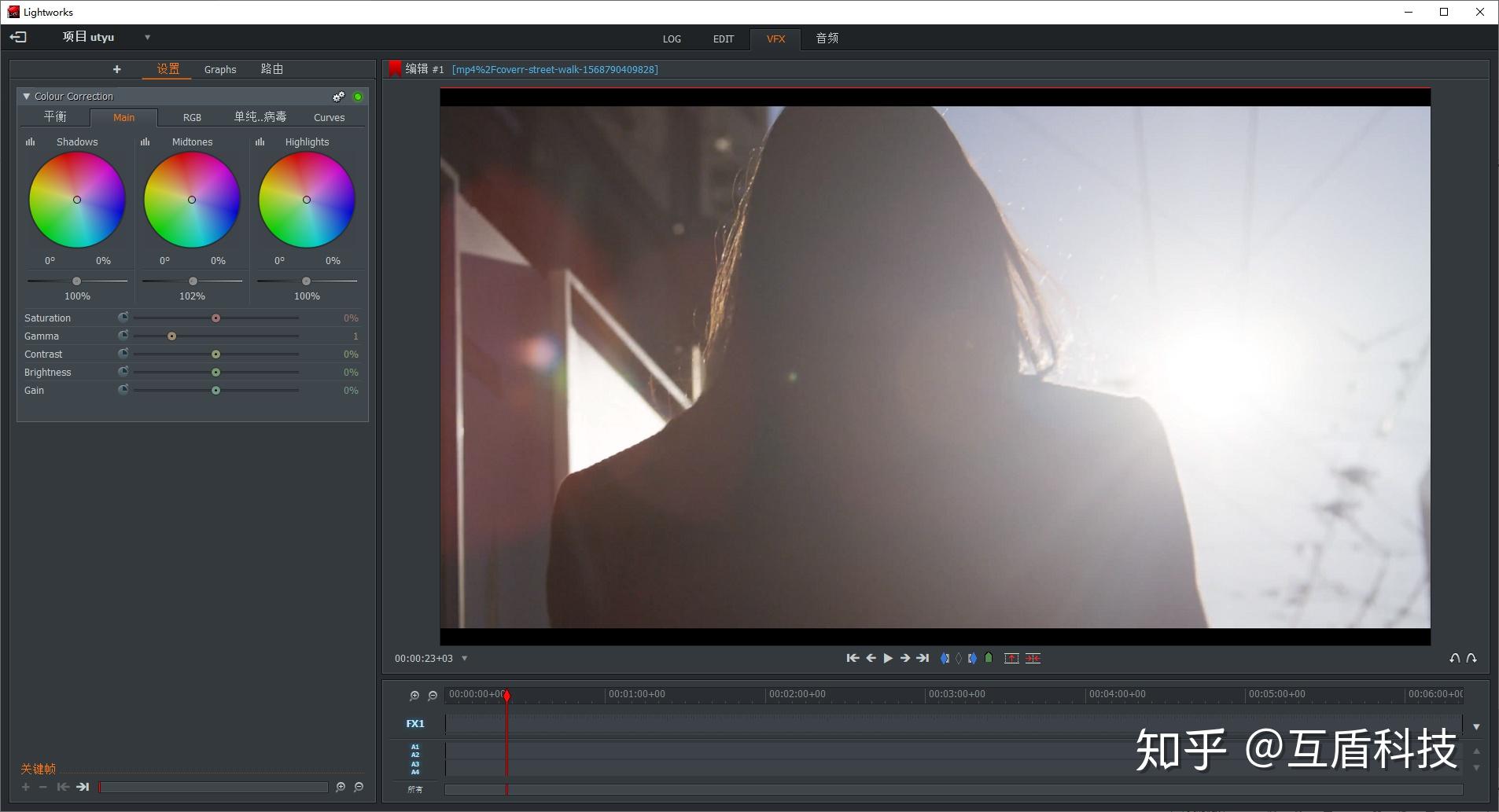Viewport: 1499px width, 812px height.
Task: Open the 音频 audio tab
Action: [827, 39]
